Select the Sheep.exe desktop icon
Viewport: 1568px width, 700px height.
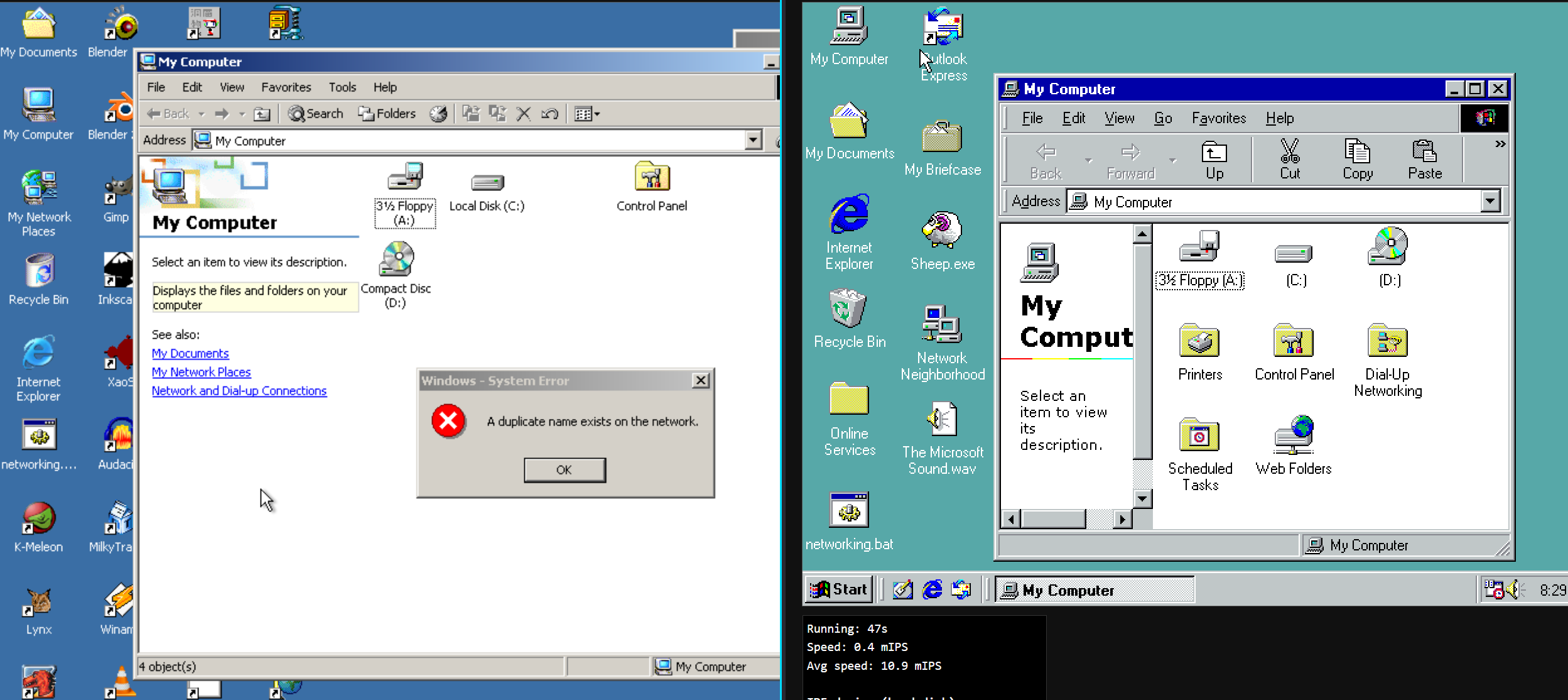(x=943, y=241)
